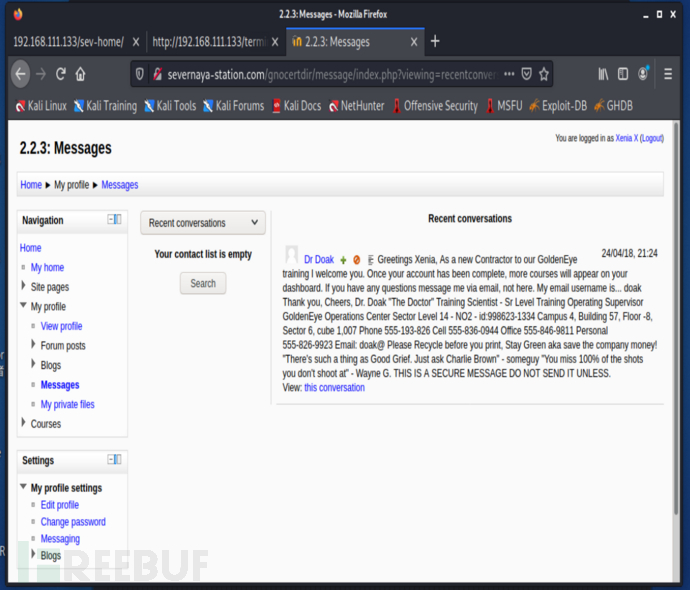Open My private files link

(x=67, y=404)
